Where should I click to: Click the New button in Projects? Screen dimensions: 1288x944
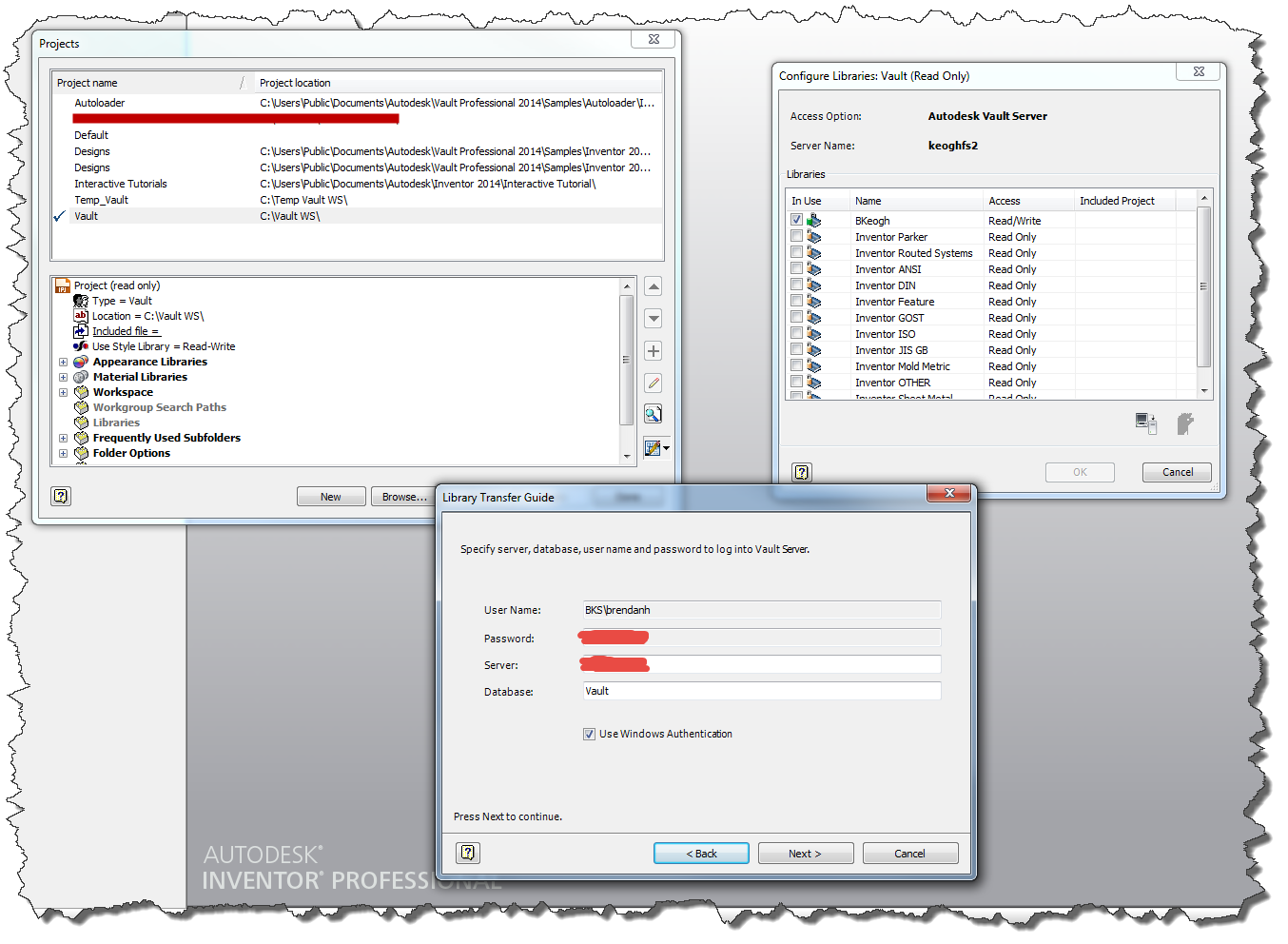point(331,497)
